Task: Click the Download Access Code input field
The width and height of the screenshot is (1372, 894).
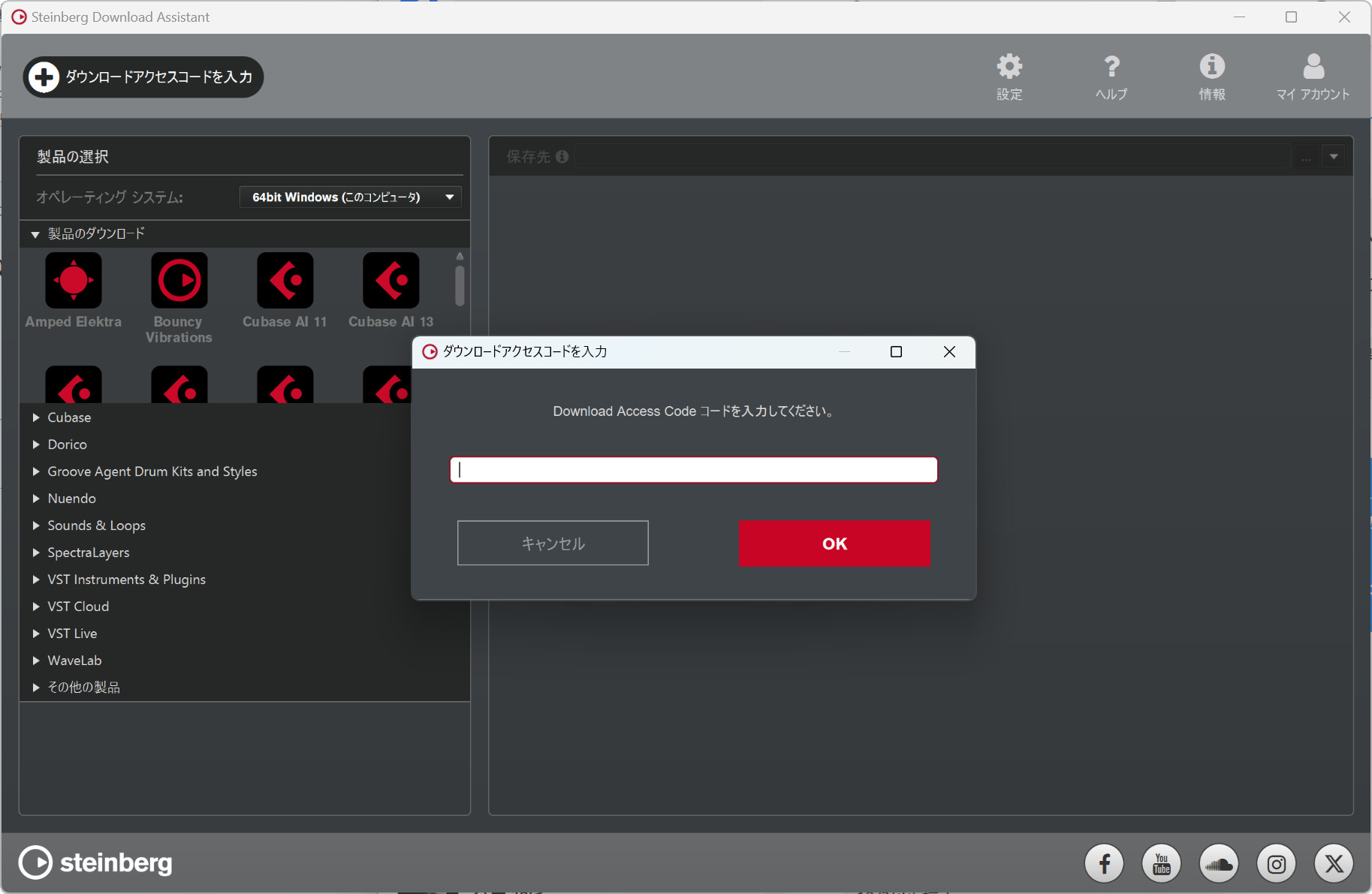Action: [x=694, y=470]
